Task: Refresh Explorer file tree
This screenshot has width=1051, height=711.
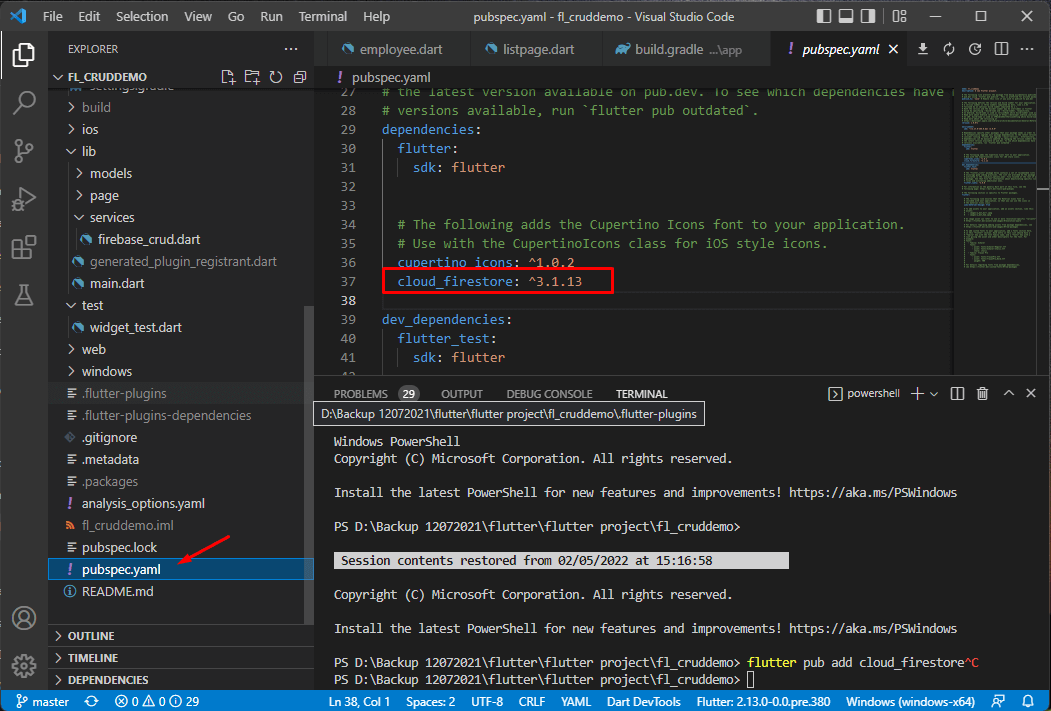Action: pyautogui.click(x=275, y=77)
